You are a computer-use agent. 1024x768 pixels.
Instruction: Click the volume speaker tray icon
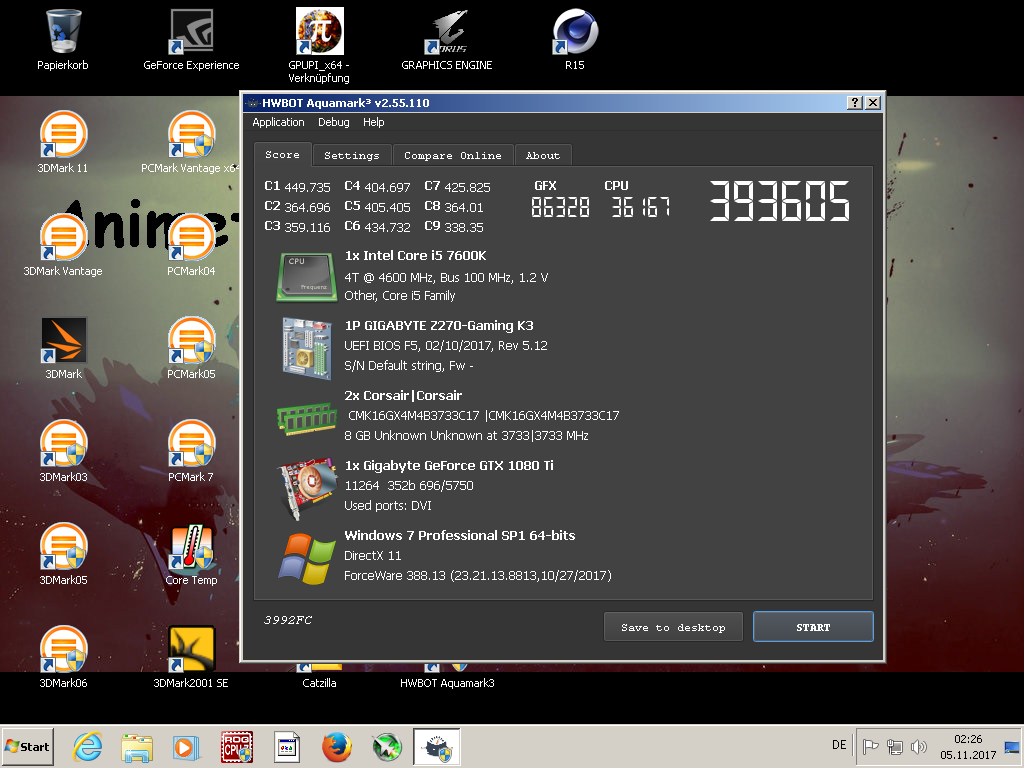click(x=919, y=746)
